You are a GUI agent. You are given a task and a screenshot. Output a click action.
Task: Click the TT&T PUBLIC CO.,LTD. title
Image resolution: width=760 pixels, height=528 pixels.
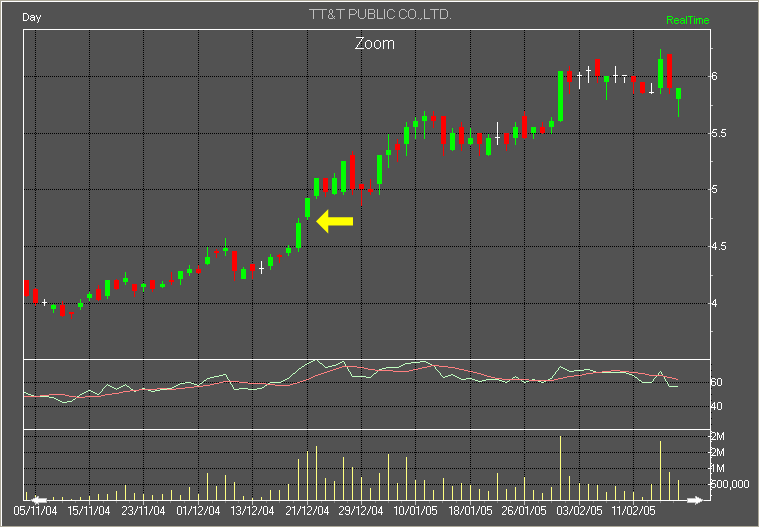tap(380, 15)
